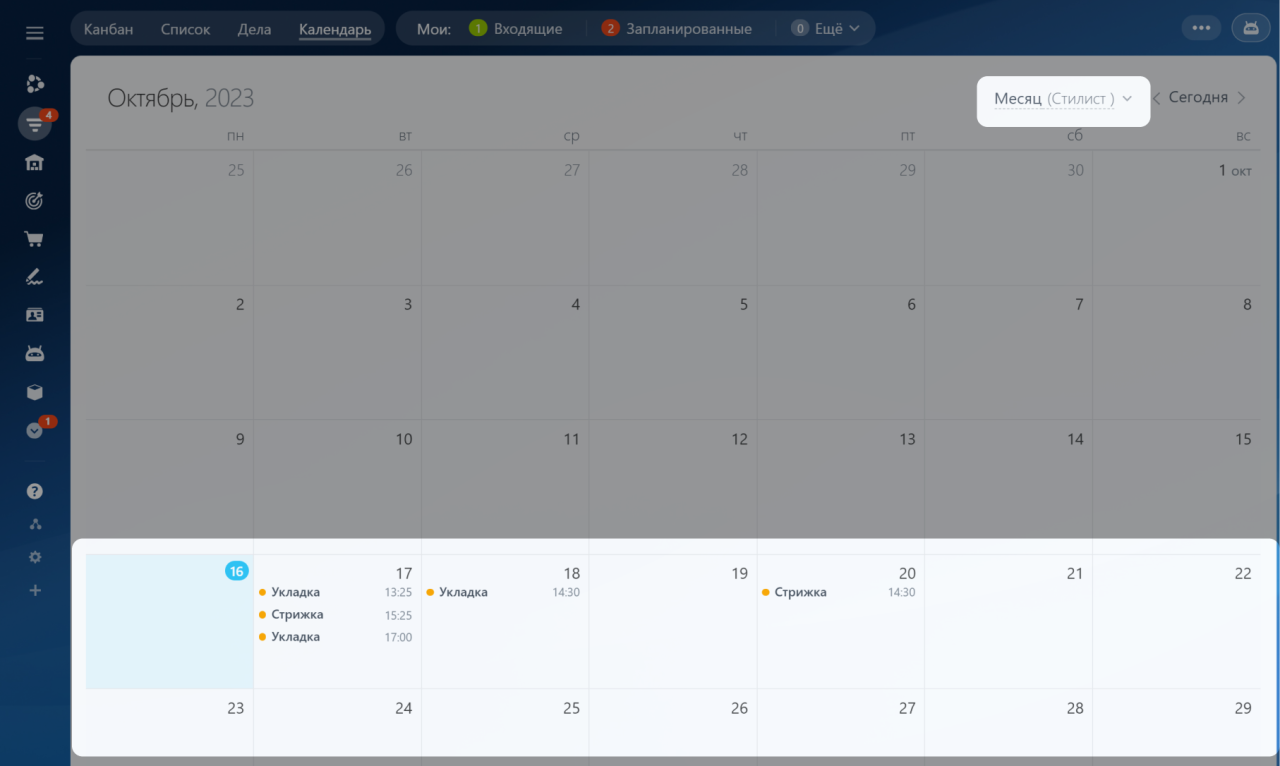Open Укладка event at 17:00 on 17th
The height and width of the screenshot is (766, 1280).
336,637
